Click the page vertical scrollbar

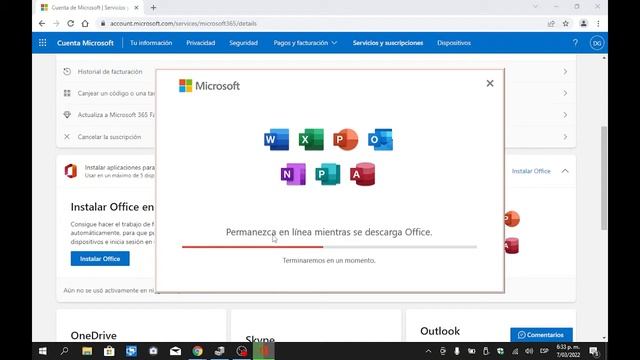pos(604,178)
